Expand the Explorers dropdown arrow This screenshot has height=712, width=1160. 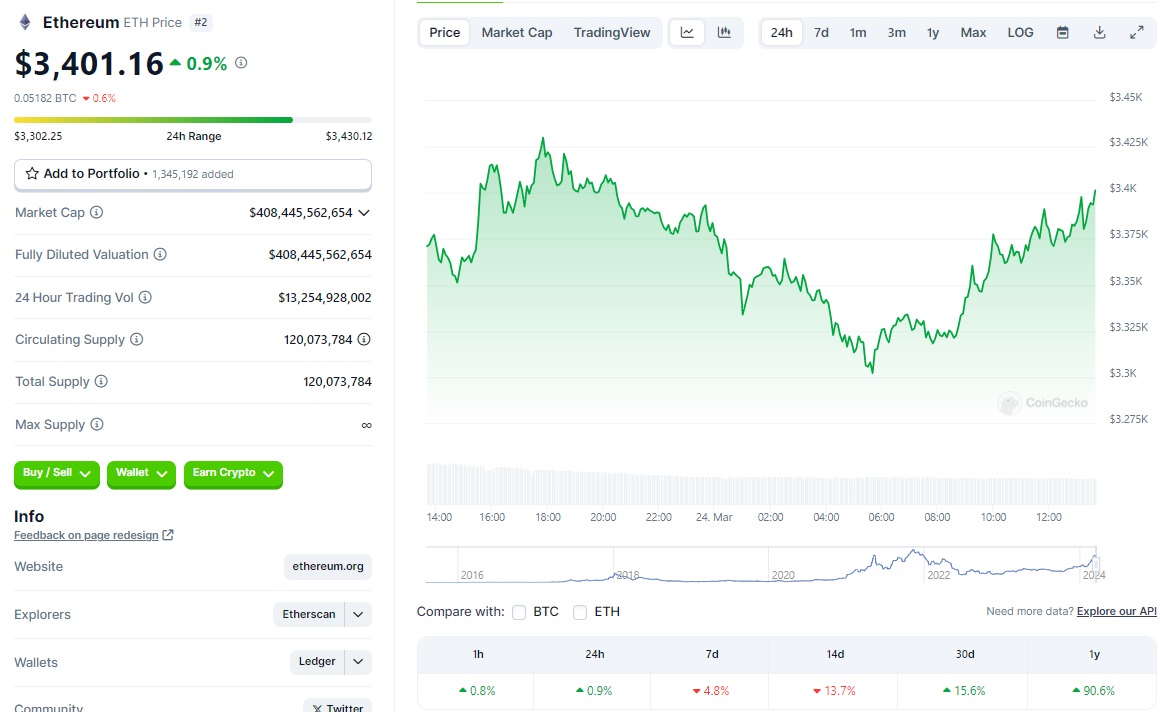pos(358,614)
